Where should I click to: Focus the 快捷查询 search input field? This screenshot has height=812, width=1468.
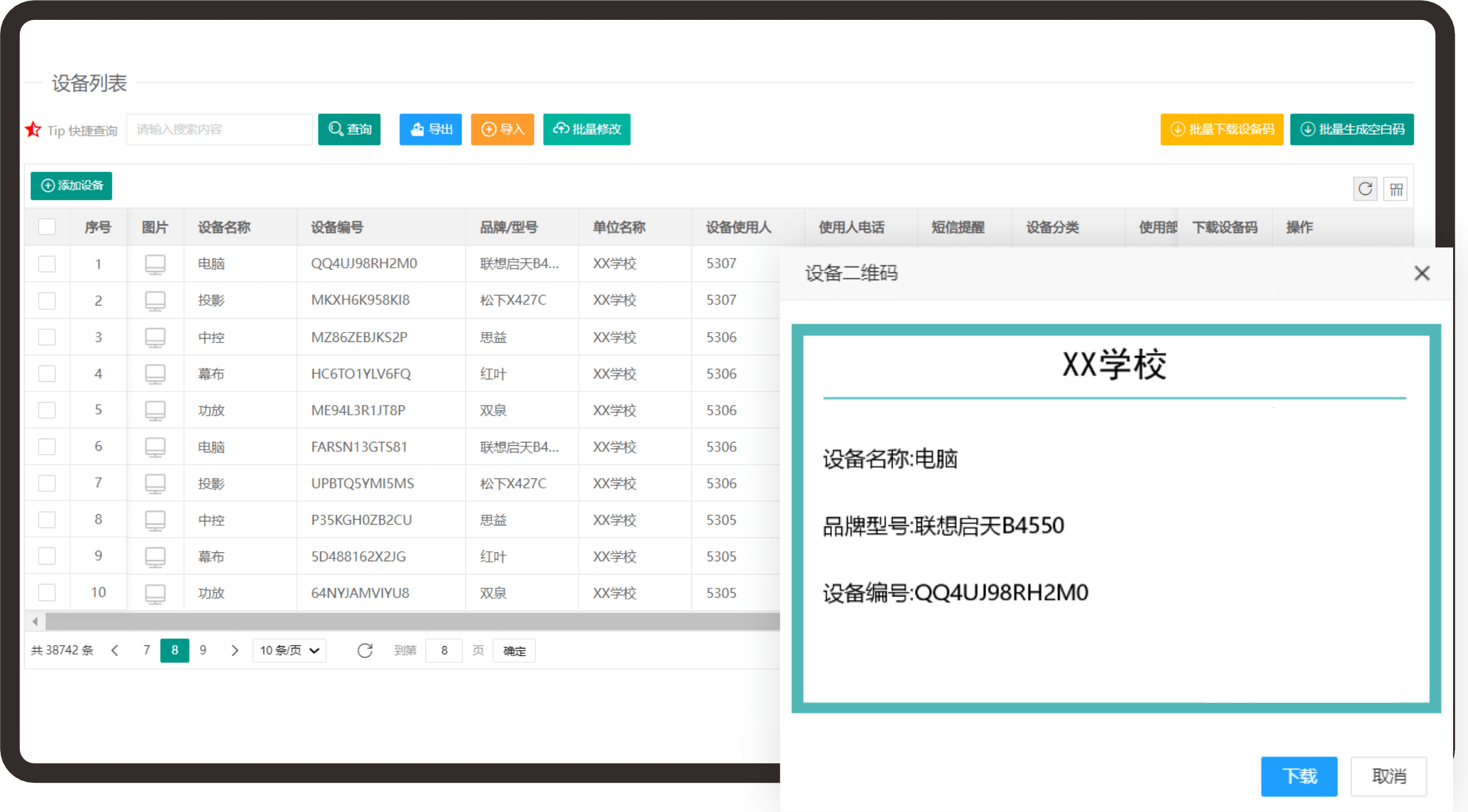[x=219, y=129]
